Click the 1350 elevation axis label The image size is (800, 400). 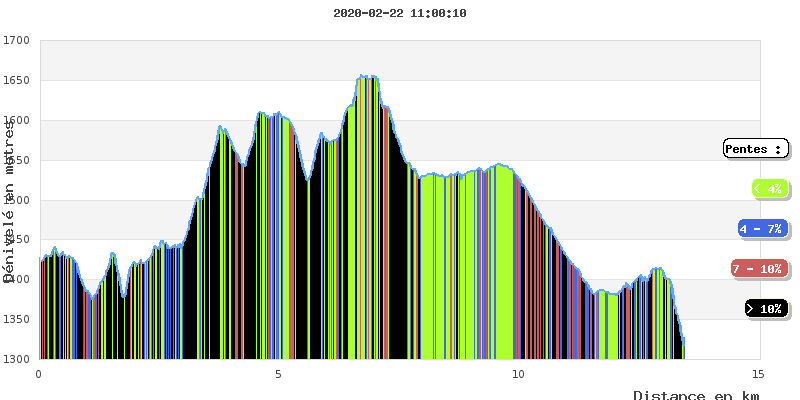17,320
